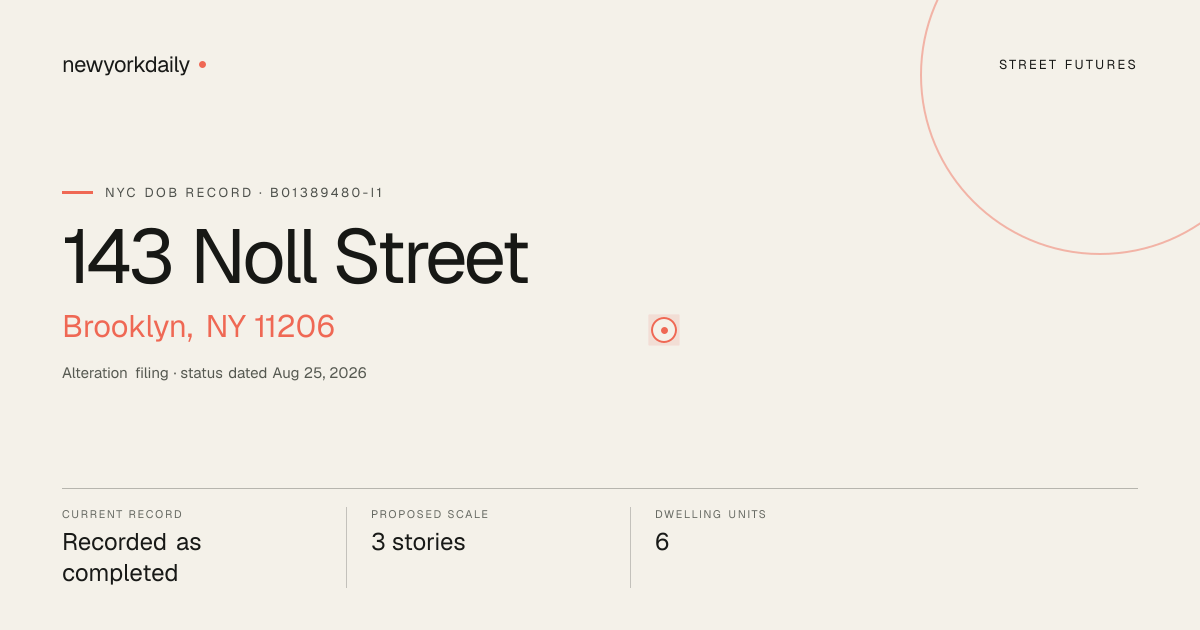Click the Dwelling Units heading
This screenshot has height=630, width=1200.
point(711,515)
